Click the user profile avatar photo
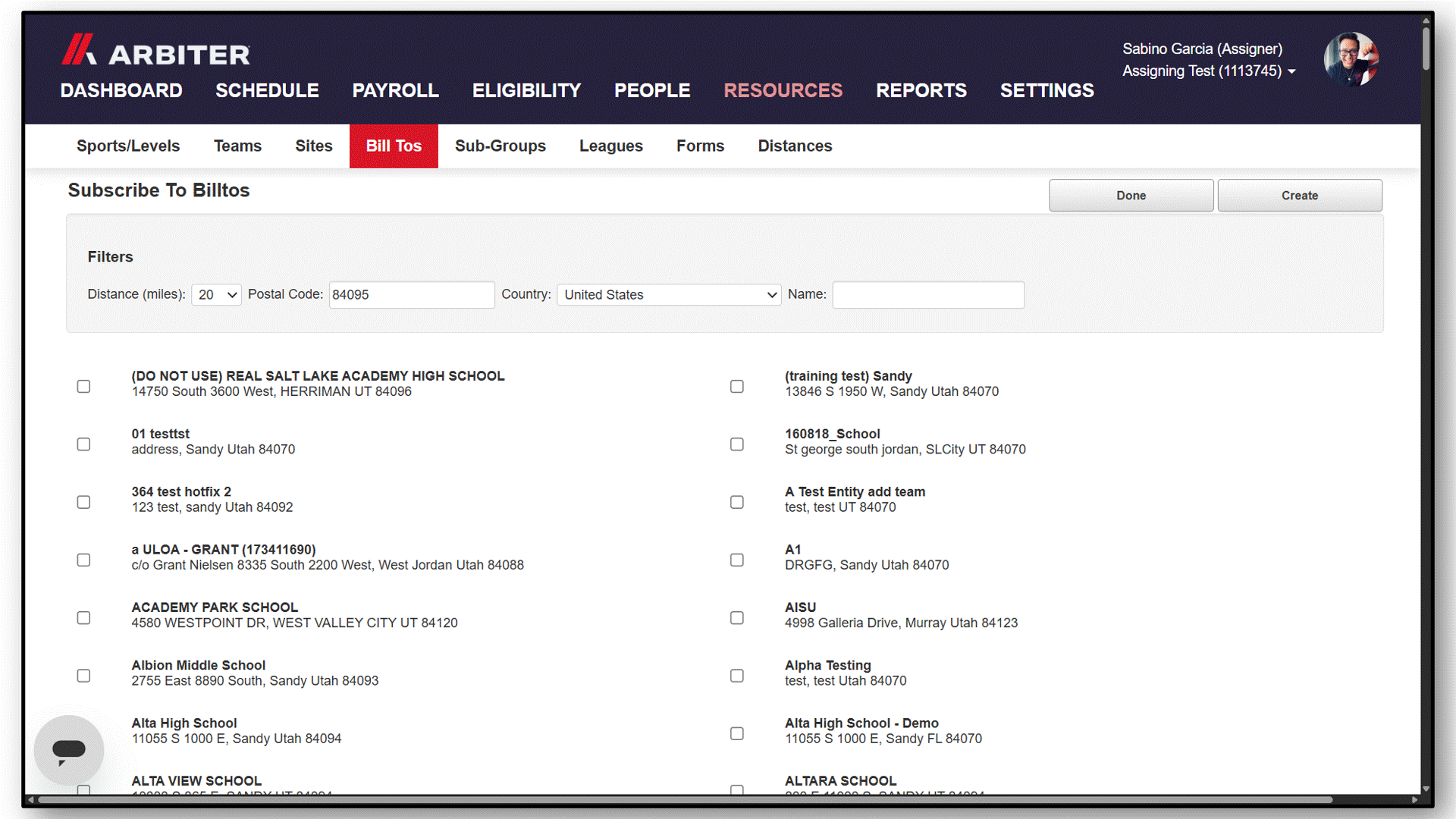Image resolution: width=1456 pixels, height=819 pixels. coord(1351,59)
